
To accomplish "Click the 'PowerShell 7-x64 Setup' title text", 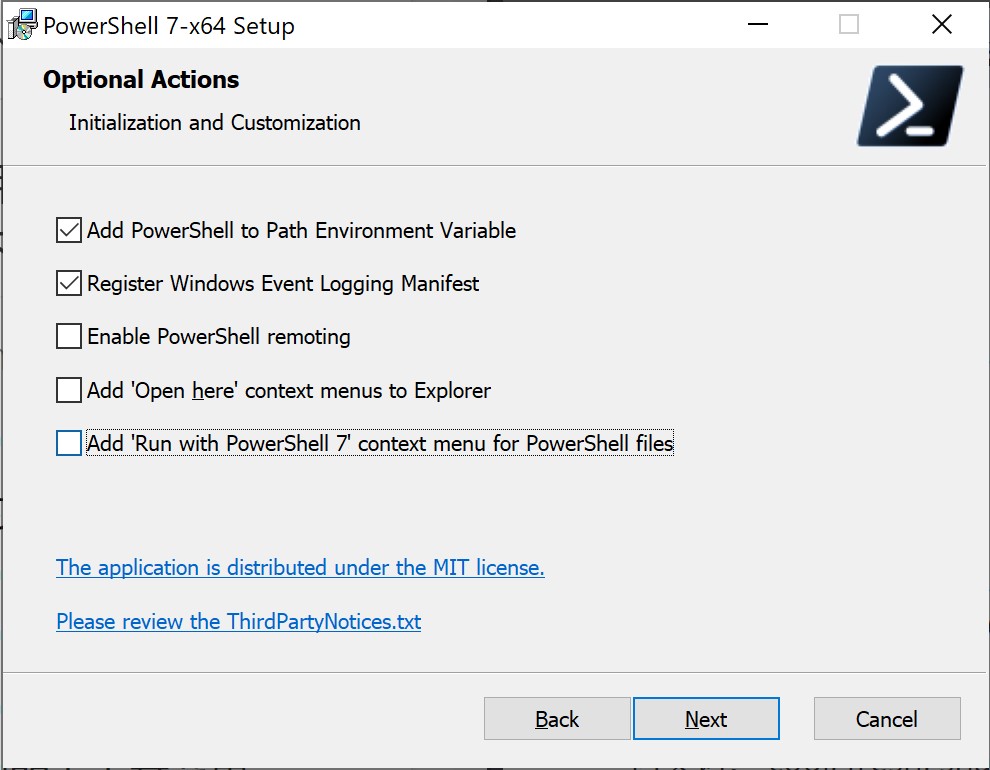I will [x=168, y=26].
